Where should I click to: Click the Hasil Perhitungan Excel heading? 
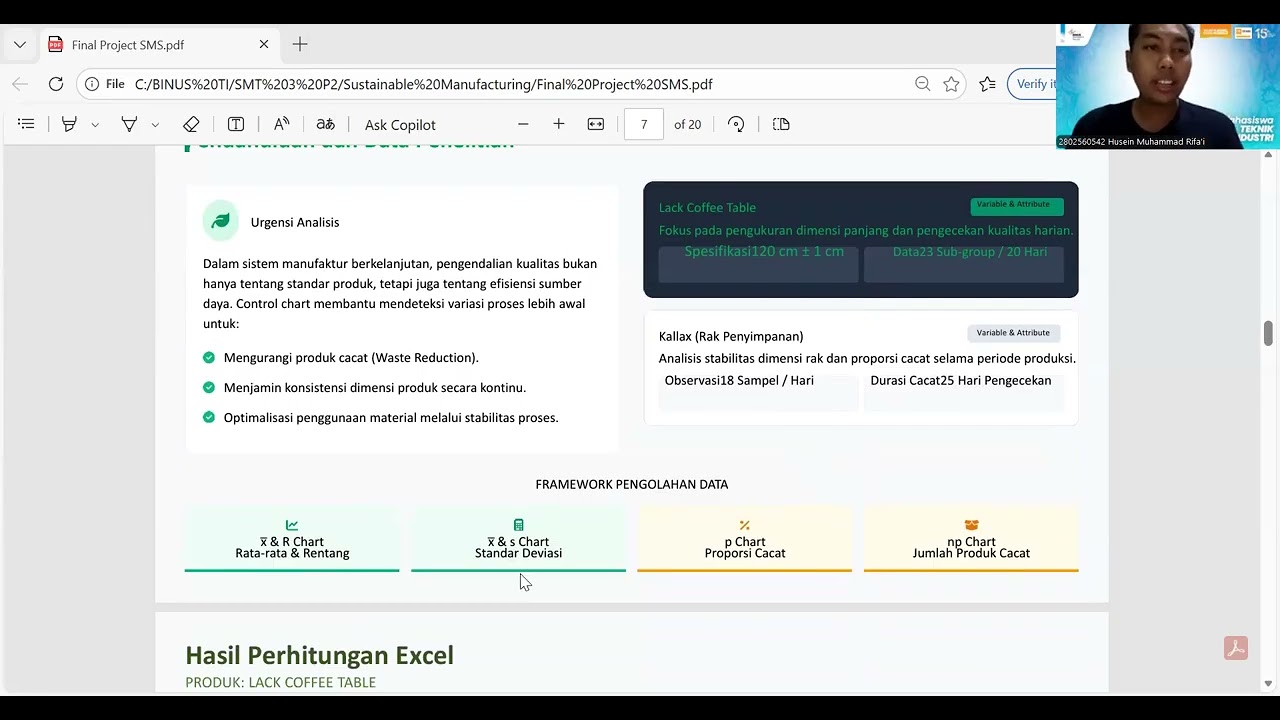320,655
